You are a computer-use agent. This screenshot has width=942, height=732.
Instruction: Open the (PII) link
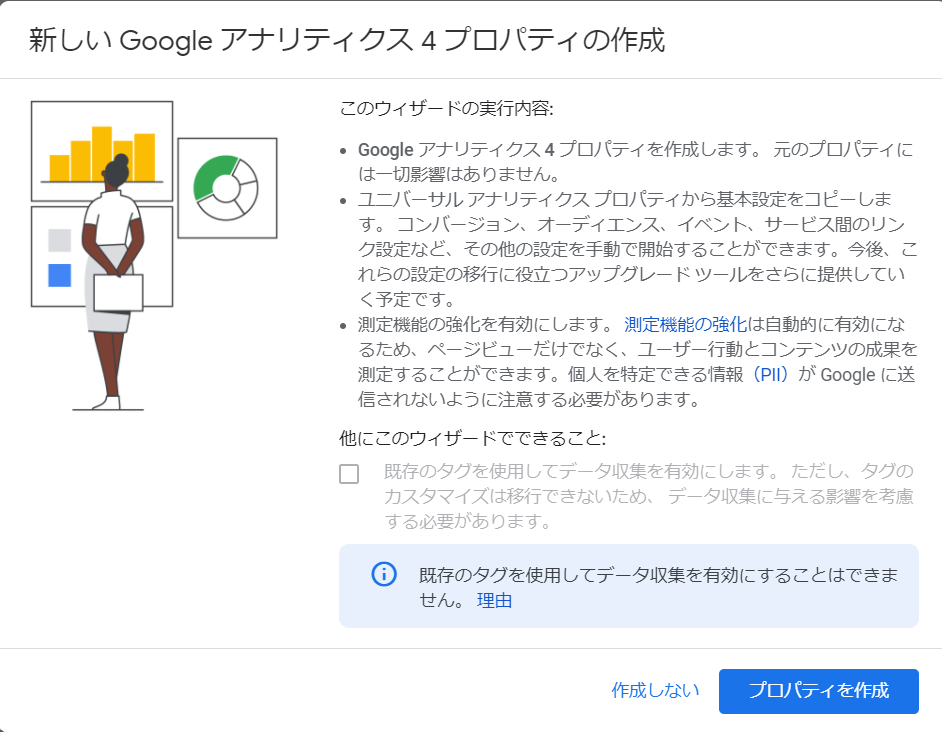(x=770, y=374)
